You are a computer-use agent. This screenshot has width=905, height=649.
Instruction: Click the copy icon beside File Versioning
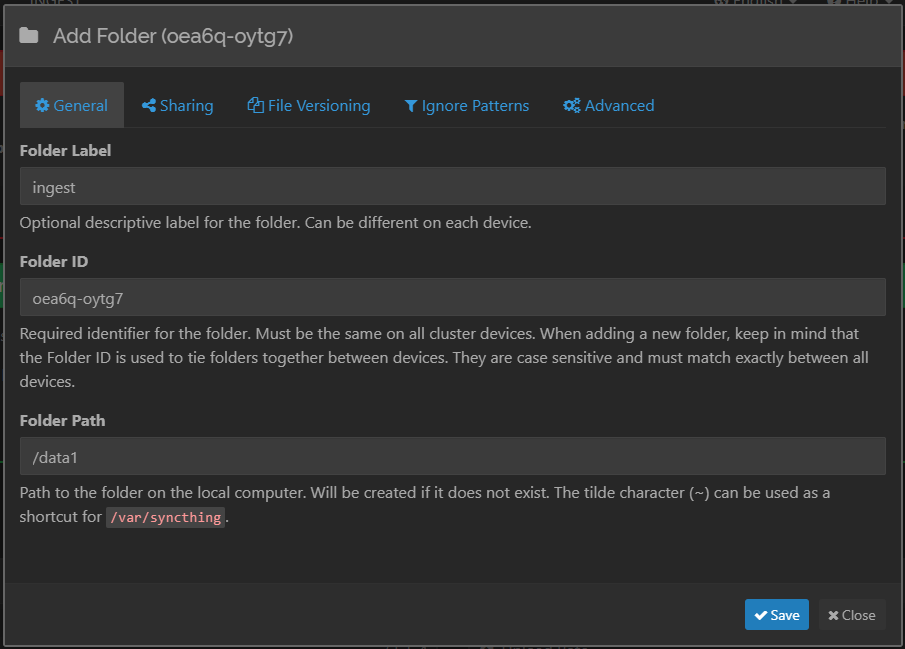point(255,106)
